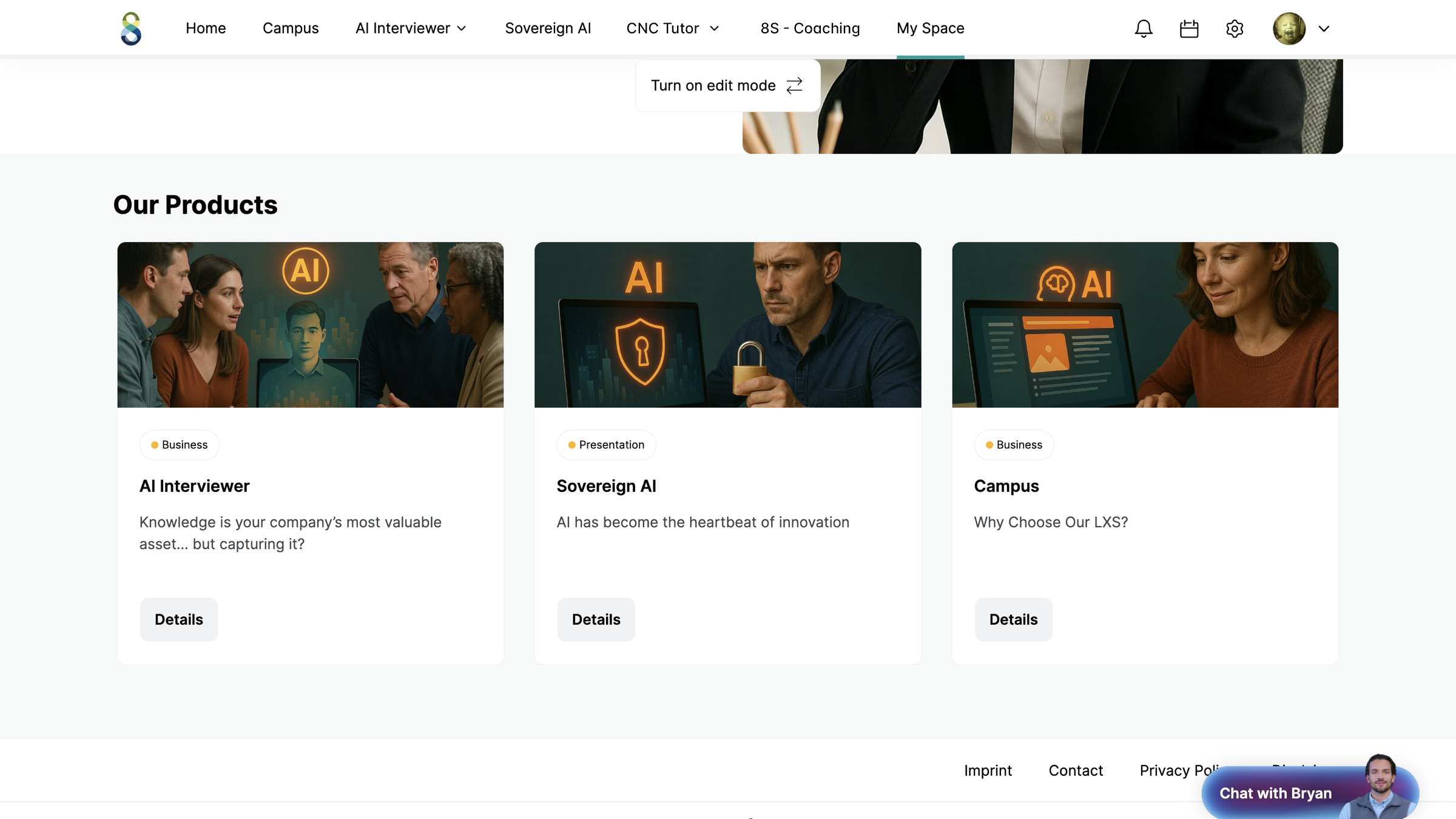Click the site logo icon
The image size is (1456, 819).
131,29
